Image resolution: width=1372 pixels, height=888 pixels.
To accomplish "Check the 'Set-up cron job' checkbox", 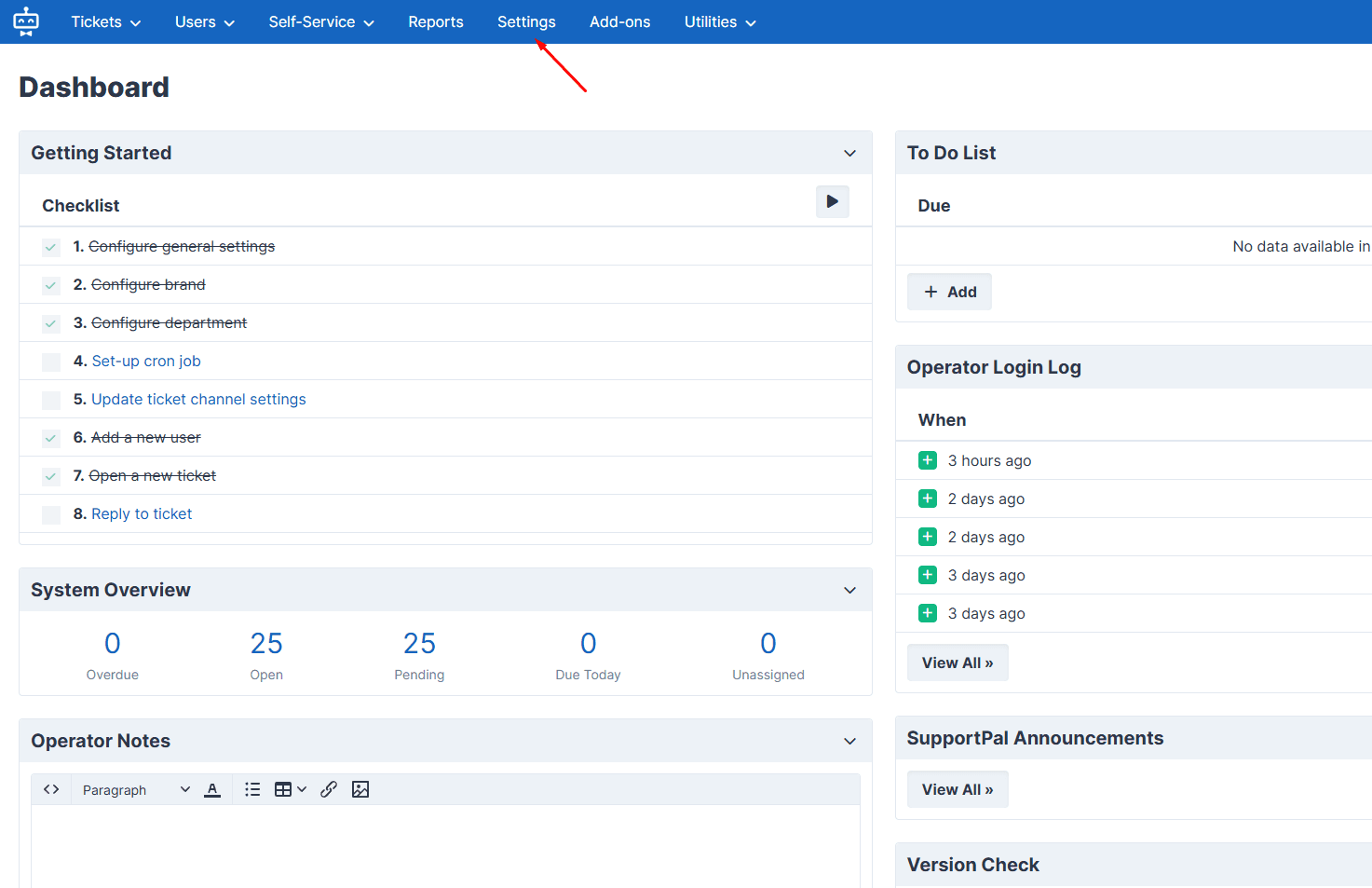I will point(51,362).
